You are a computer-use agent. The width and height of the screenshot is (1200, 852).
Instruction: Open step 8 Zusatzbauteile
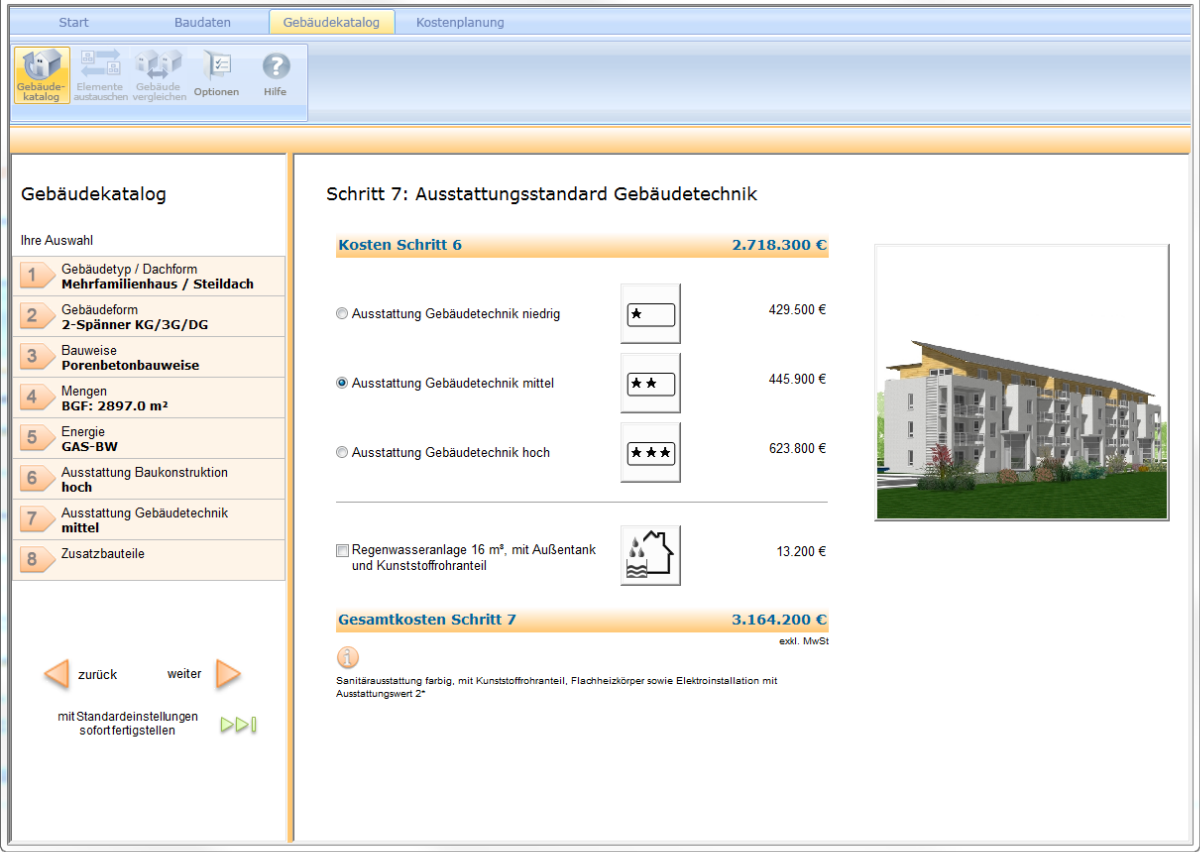point(150,560)
